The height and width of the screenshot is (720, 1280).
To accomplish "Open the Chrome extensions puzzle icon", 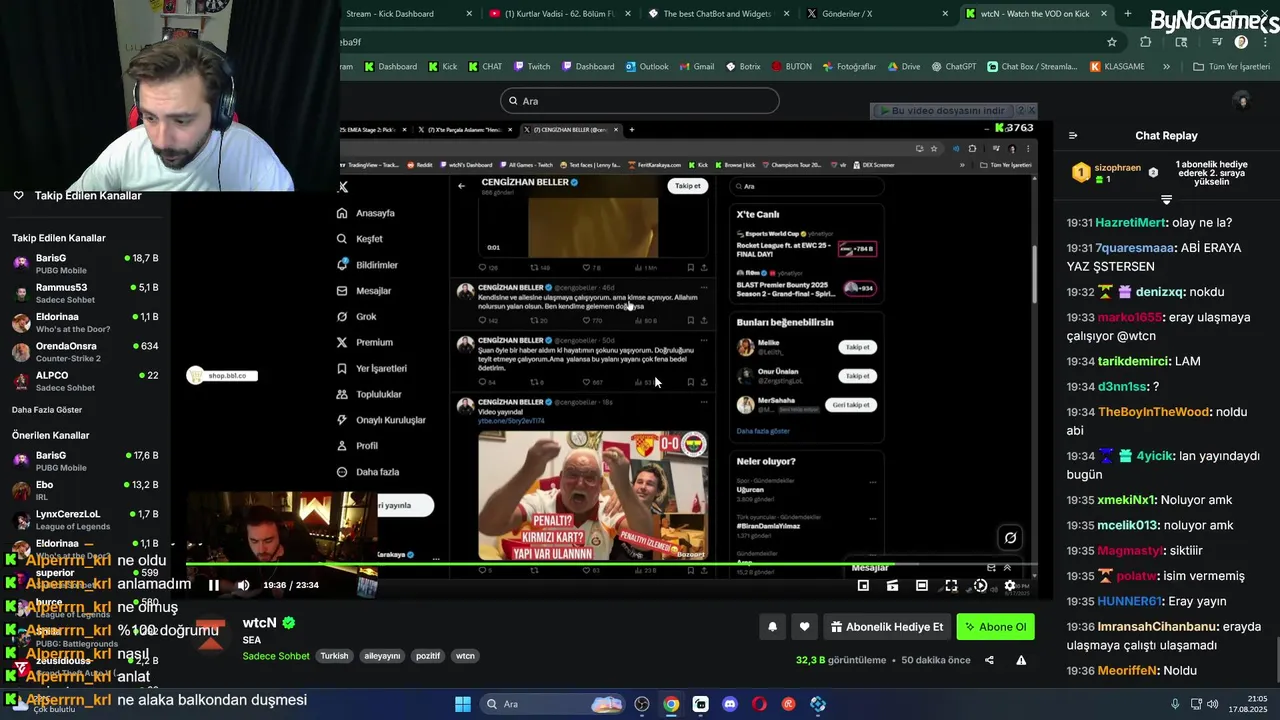I will pos(1146,42).
